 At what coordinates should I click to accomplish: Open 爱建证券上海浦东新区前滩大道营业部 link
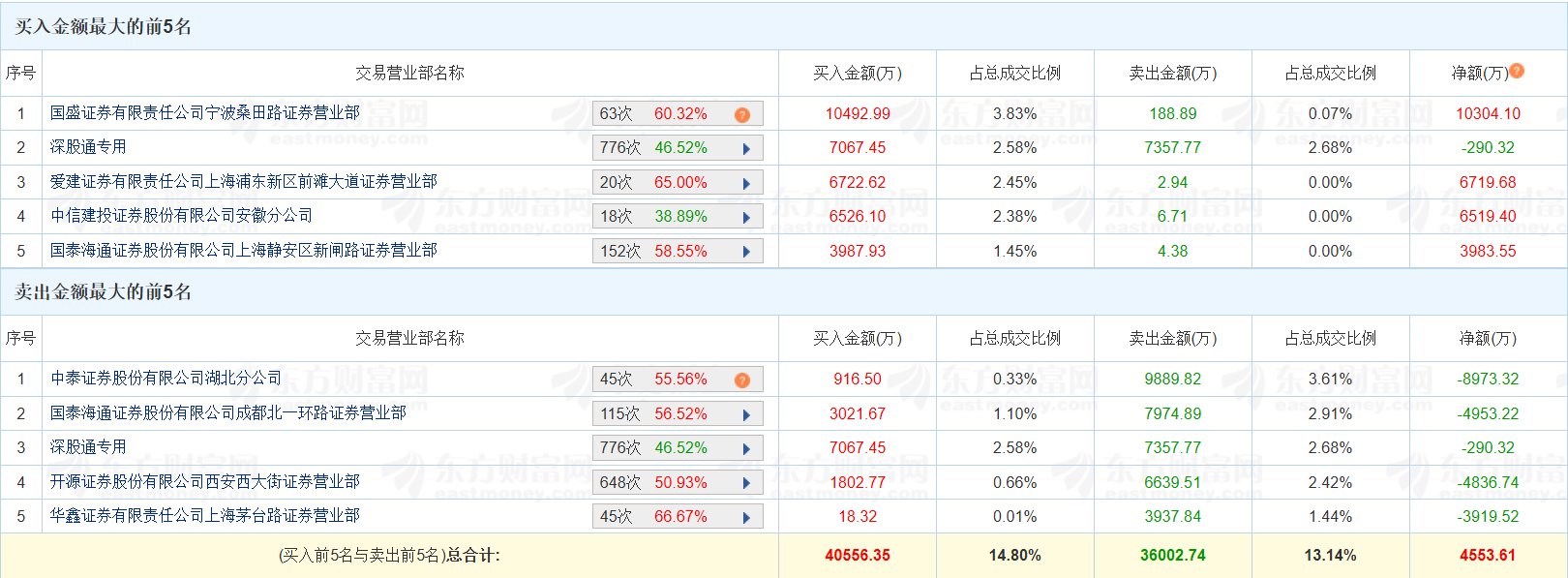click(x=243, y=182)
